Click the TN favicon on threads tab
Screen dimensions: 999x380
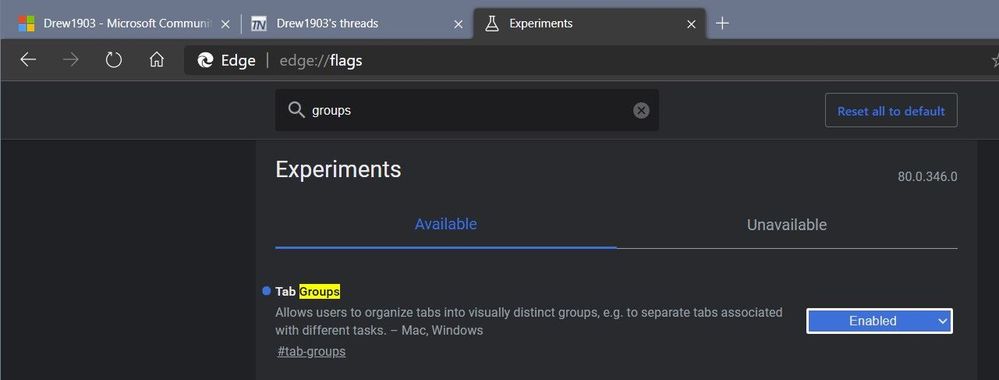[x=258, y=24]
